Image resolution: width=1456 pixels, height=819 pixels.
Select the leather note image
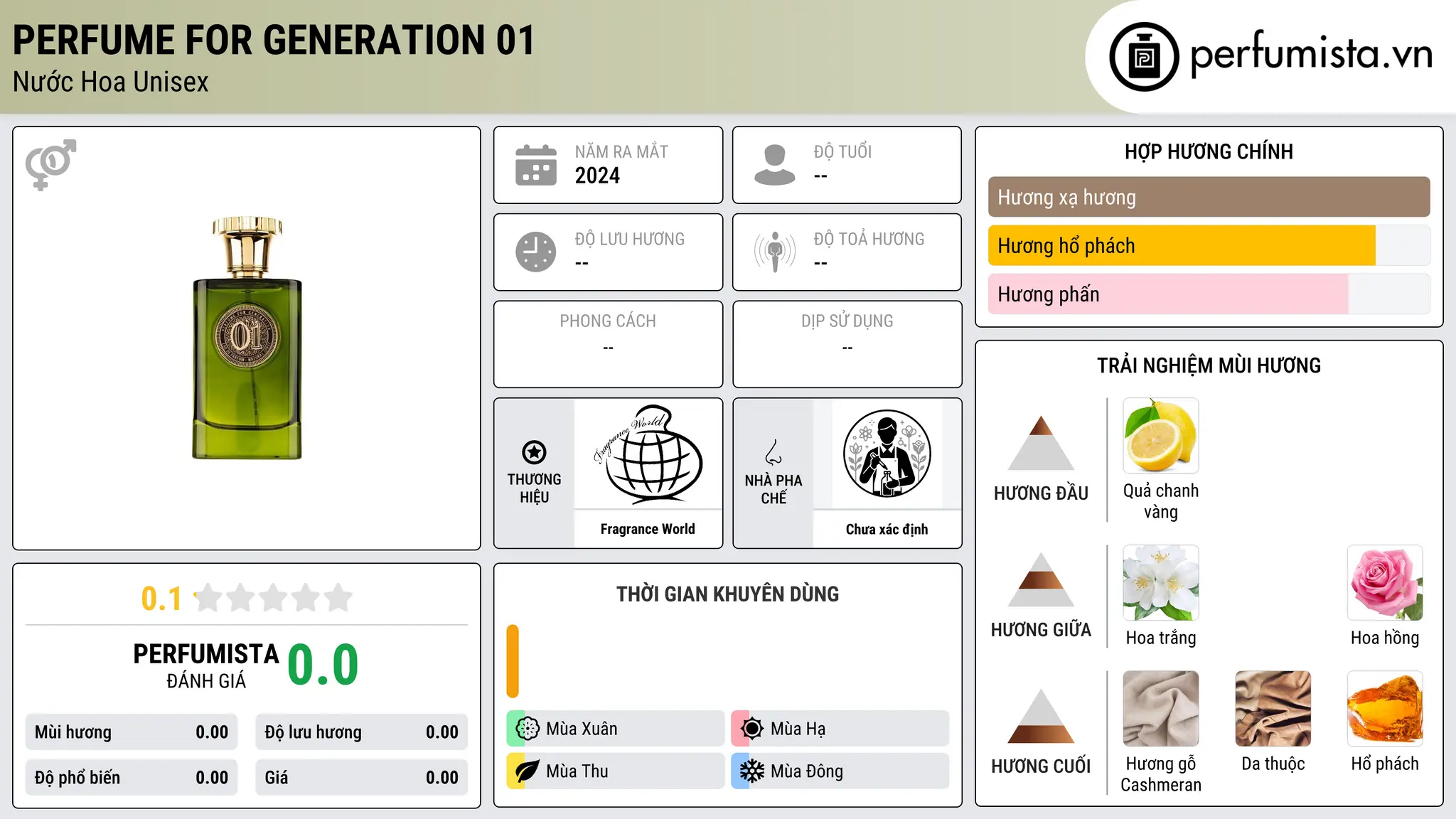1273,709
